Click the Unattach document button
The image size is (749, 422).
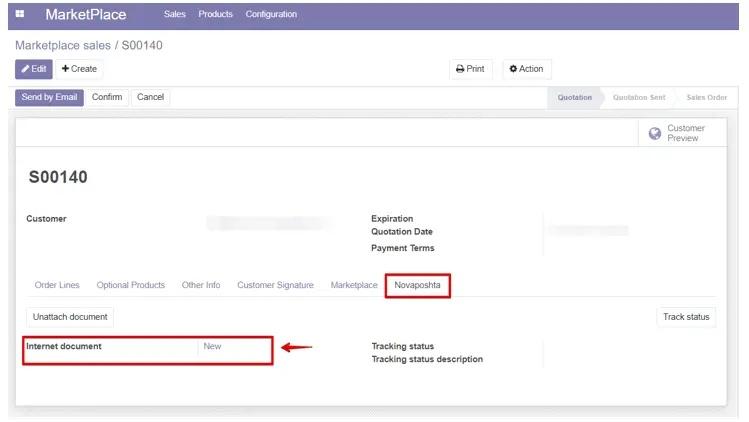pyautogui.click(x=70, y=317)
